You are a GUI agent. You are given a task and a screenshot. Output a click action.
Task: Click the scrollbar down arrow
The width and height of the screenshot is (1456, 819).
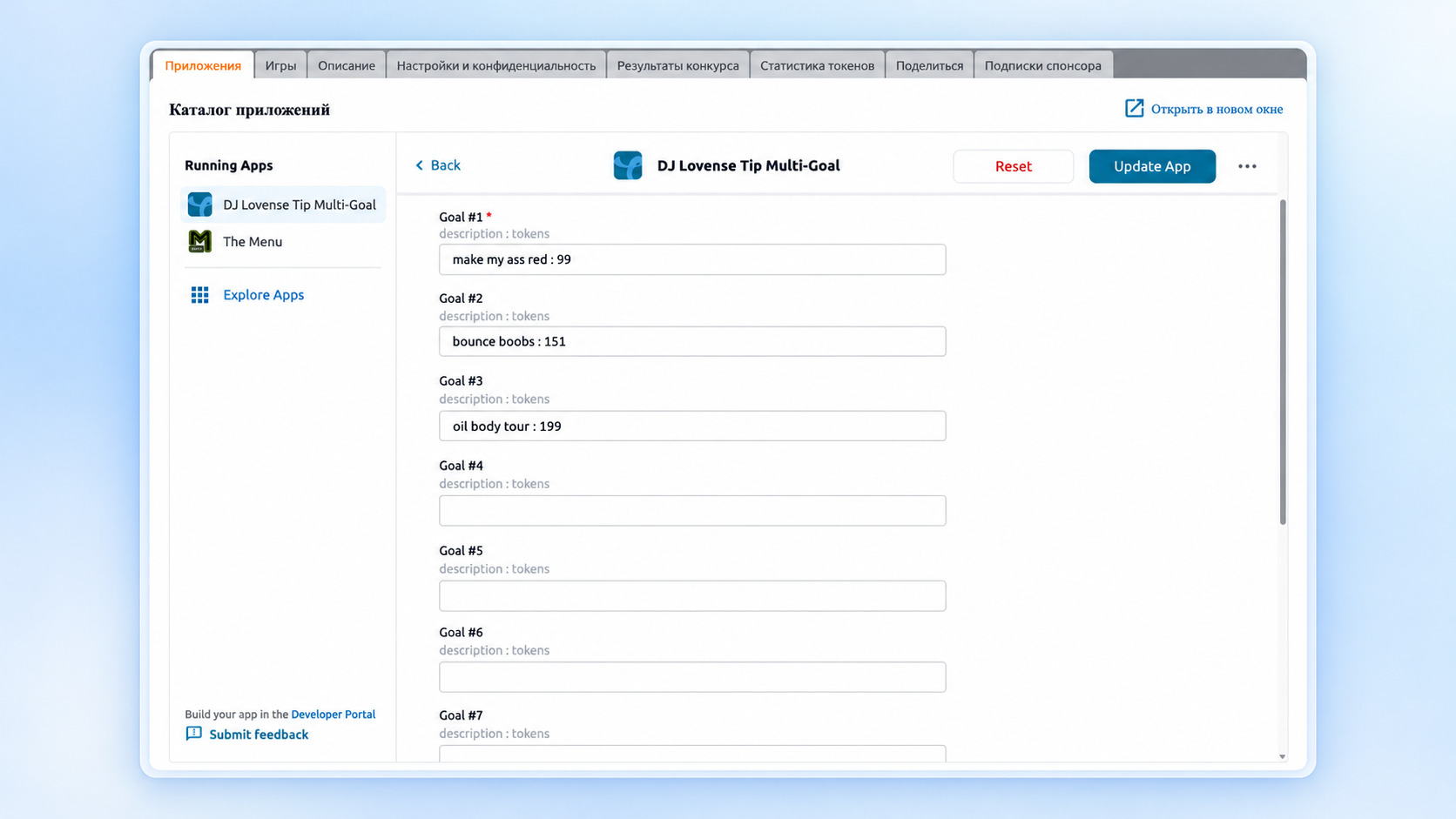click(1282, 756)
